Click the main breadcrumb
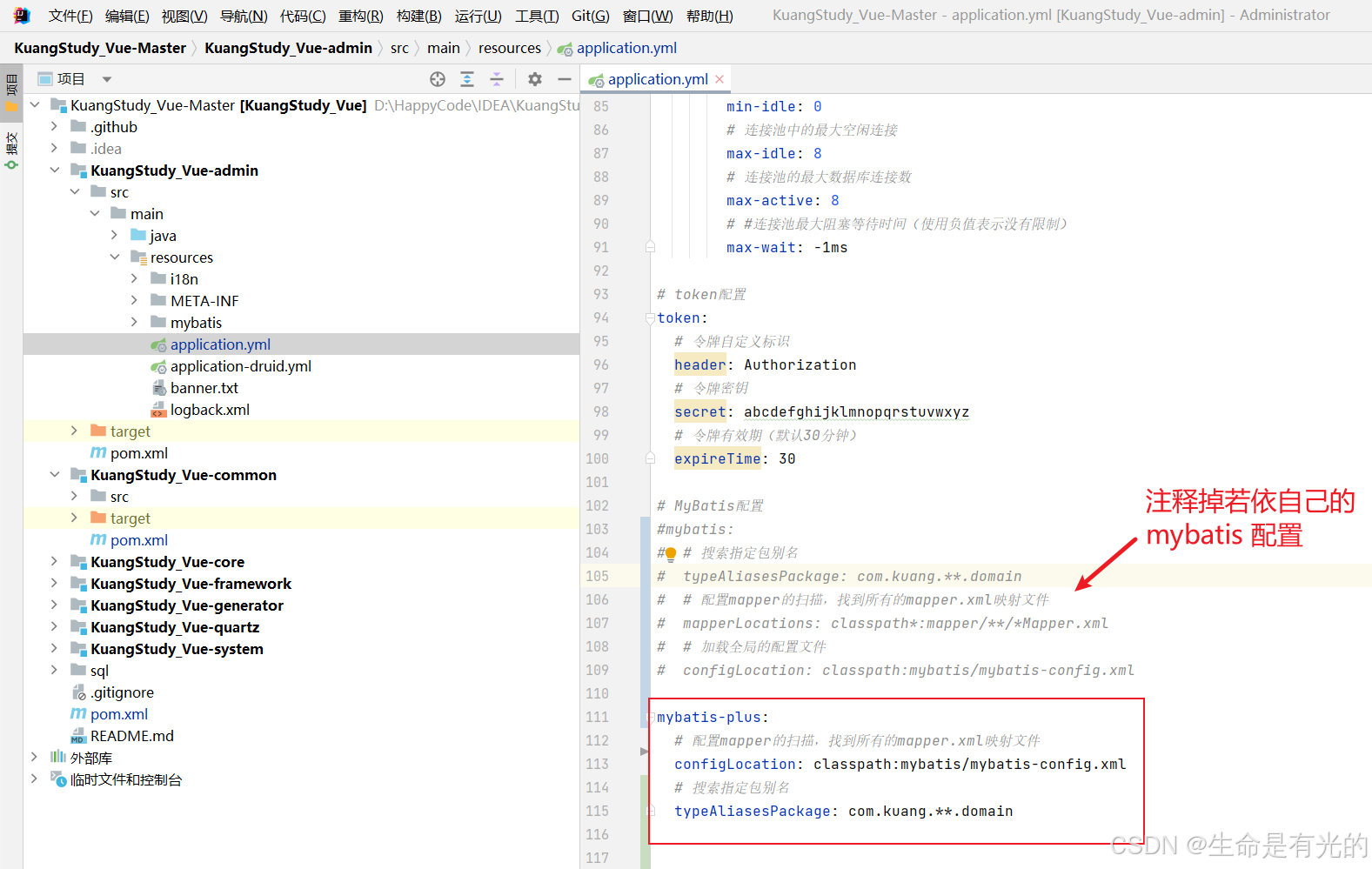Screen dimensions: 1372x869 444,48
